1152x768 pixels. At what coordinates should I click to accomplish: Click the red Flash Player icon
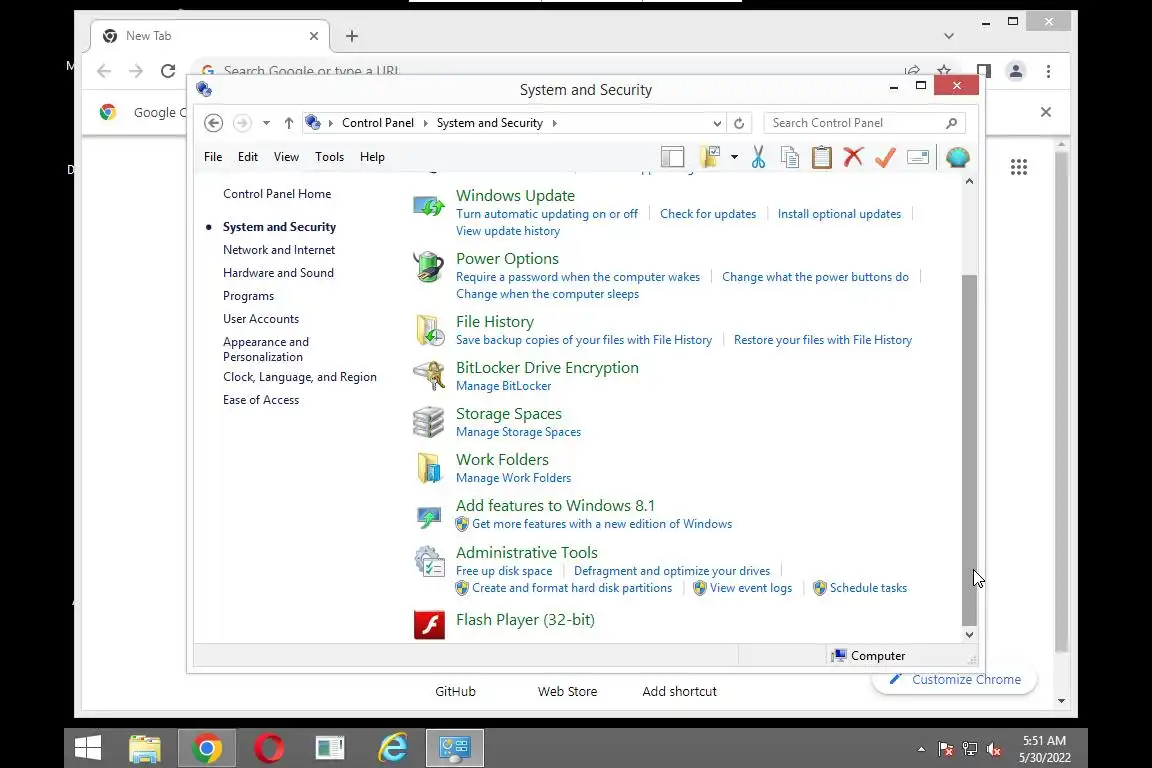pyautogui.click(x=429, y=625)
